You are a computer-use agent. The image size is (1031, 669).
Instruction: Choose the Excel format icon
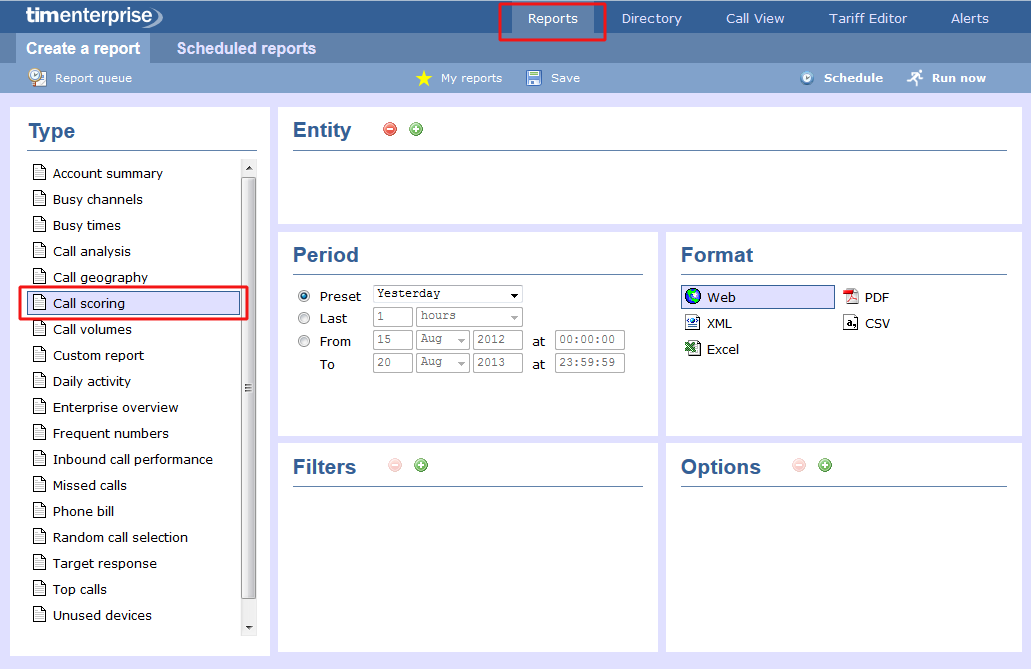(x=693, y=349)
